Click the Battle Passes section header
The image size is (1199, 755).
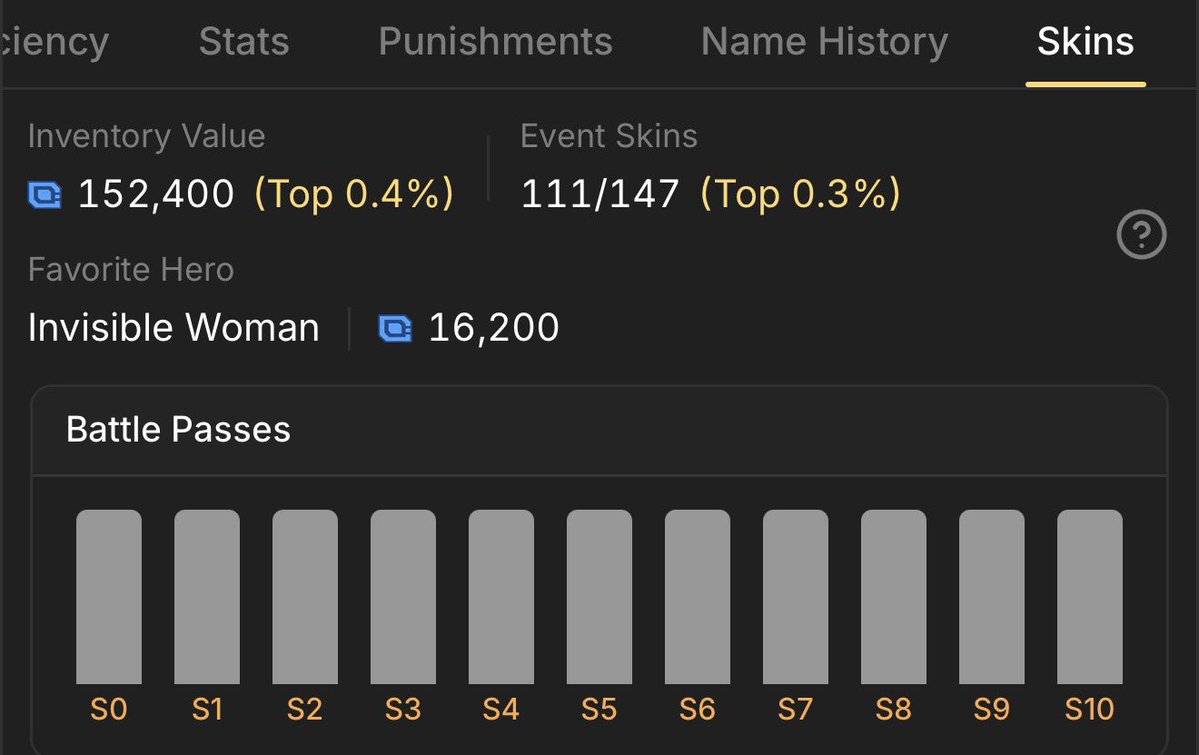point(178,429)
